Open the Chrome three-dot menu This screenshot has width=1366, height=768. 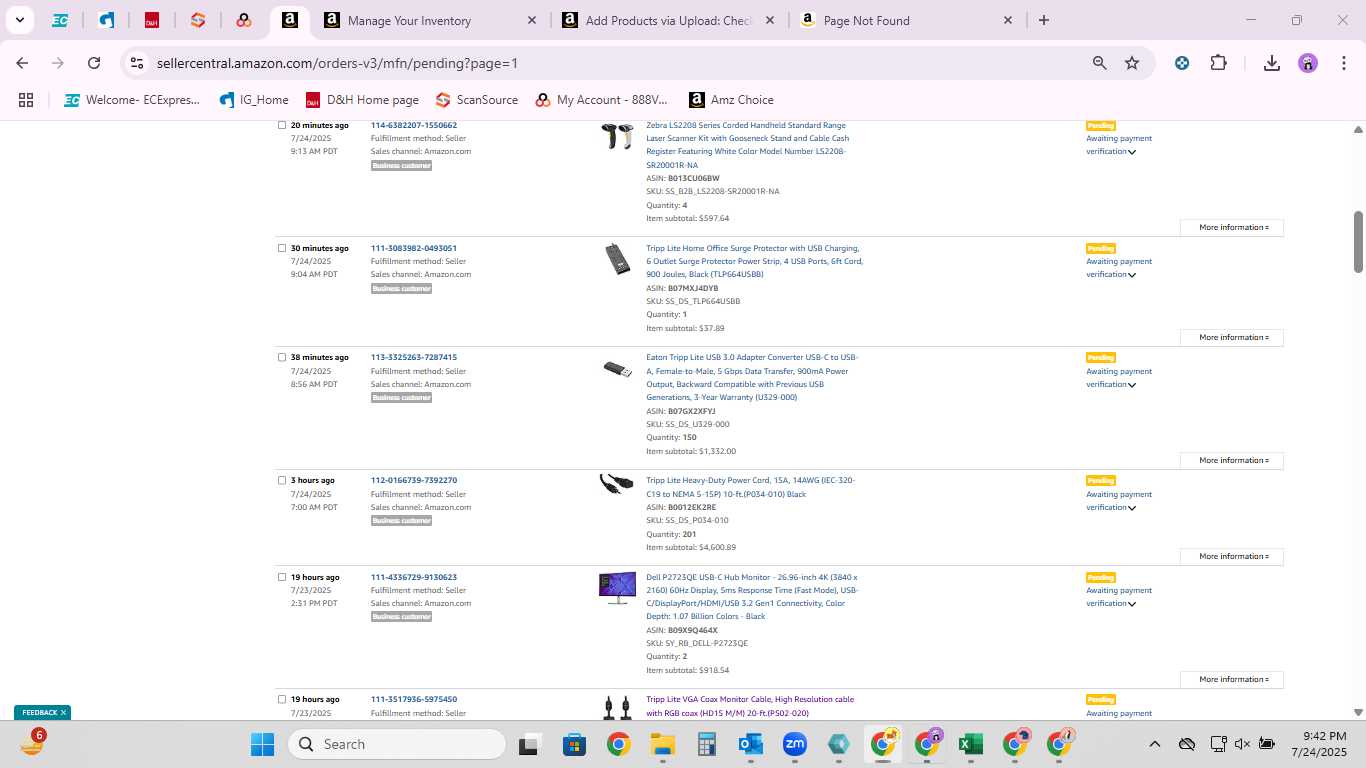click(1342, 63)
